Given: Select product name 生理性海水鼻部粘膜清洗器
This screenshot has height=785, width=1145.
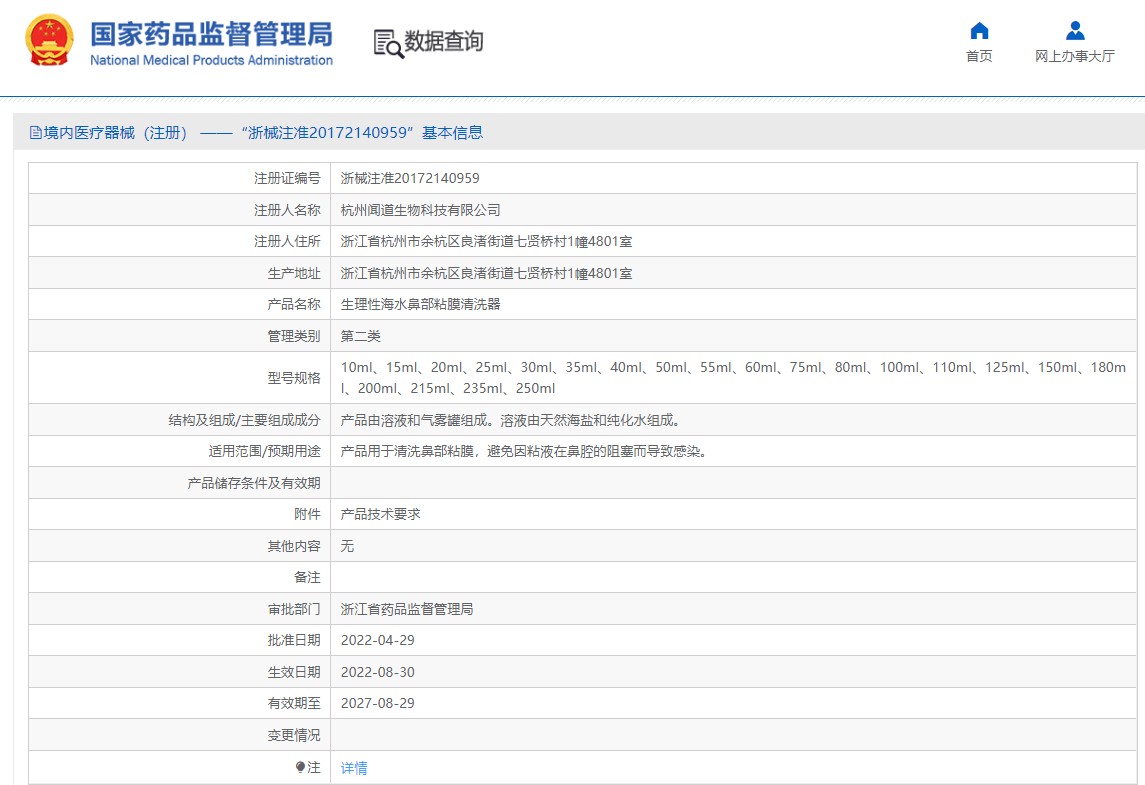Looking at the screenshot, I should click(x=421, y=305).
